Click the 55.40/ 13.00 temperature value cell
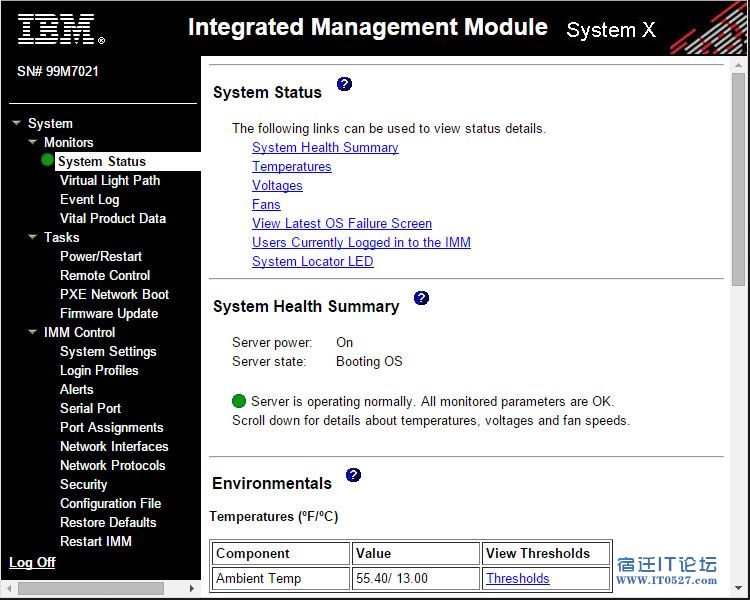Viewport: 750px width, 600px height. pyautogui.click(x=416, y=578)
